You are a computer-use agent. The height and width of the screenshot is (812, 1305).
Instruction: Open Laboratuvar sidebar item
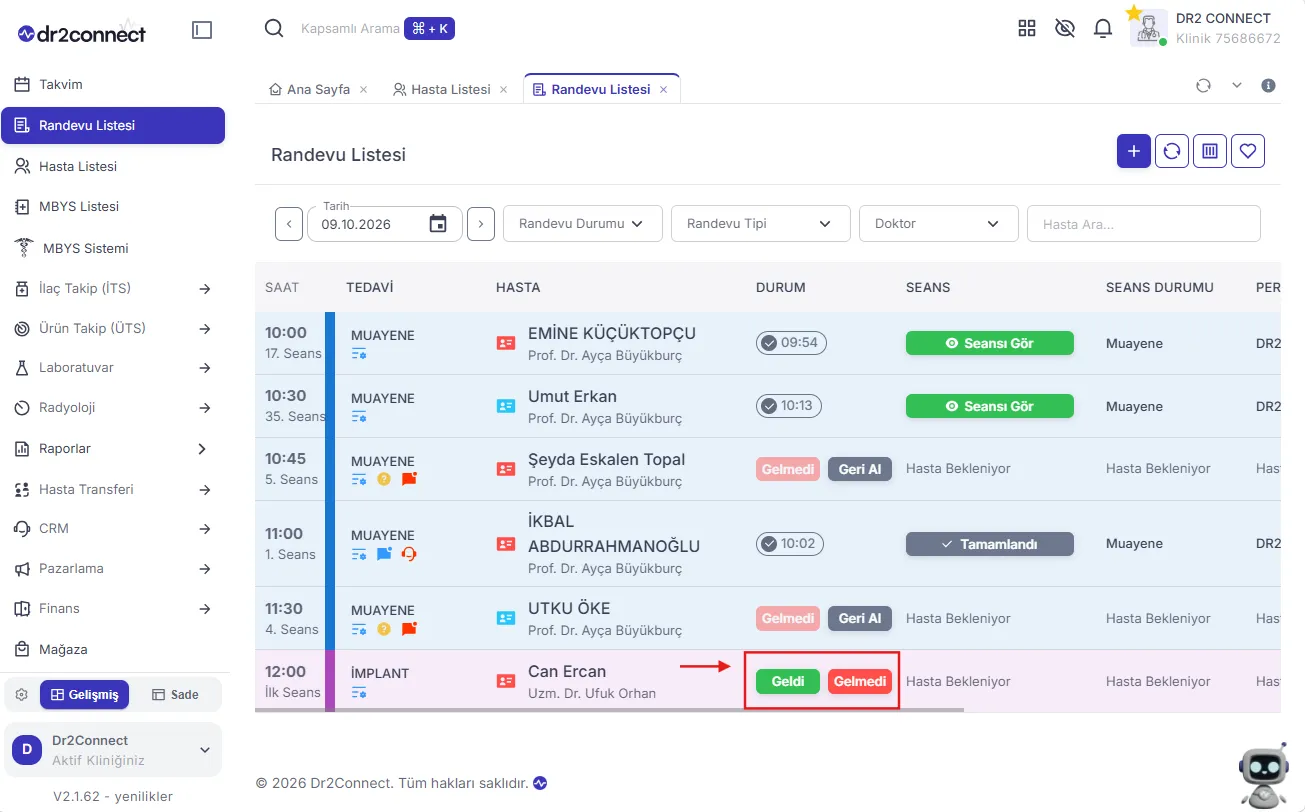113,368
